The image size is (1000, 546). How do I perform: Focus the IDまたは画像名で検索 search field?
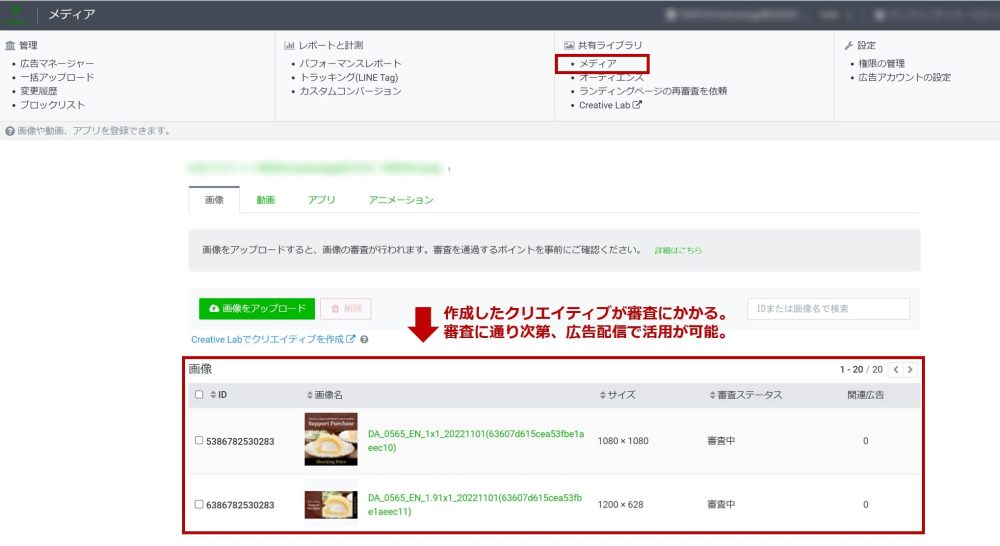tap(828, 309)
